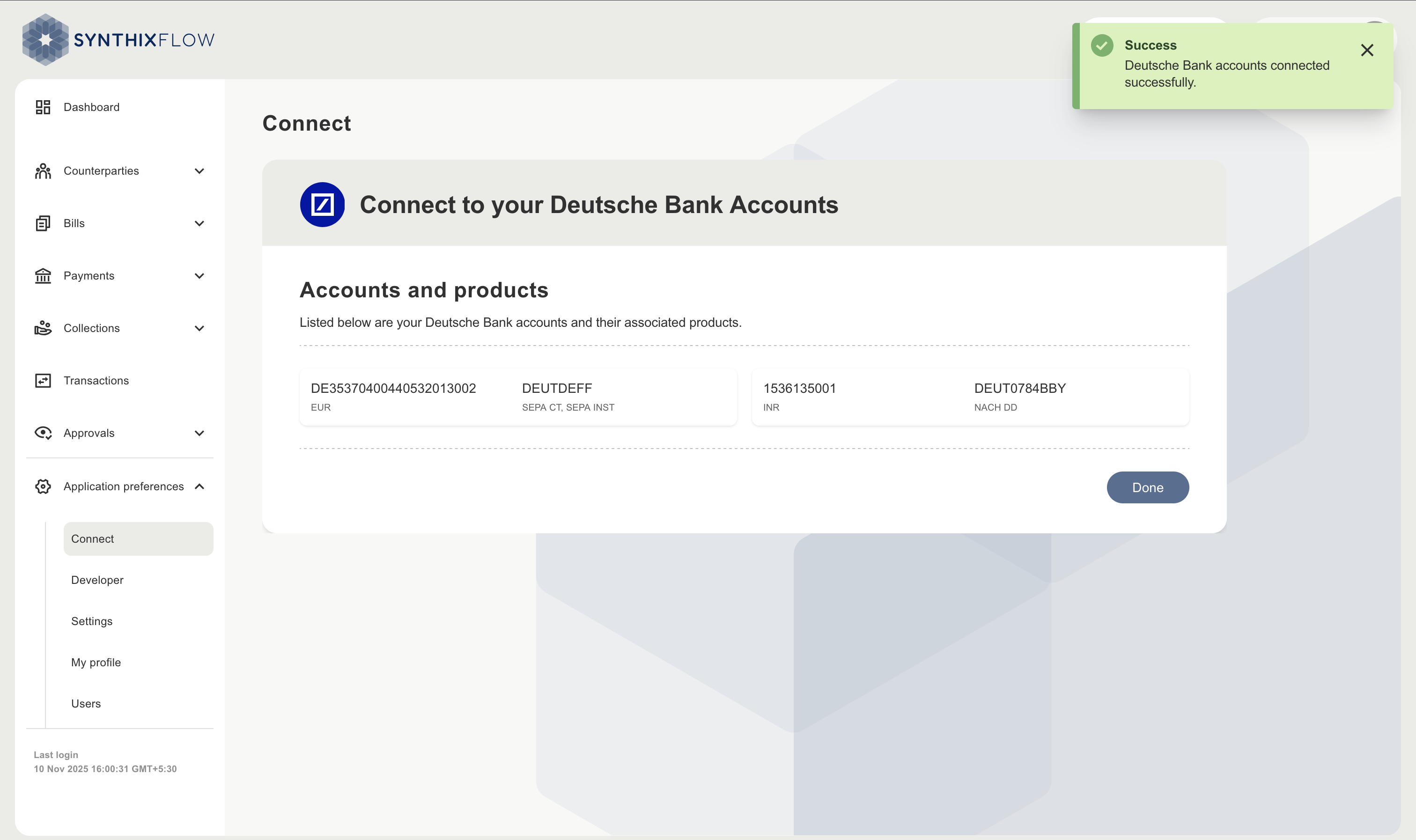Click the Connect to your Deutsche Bank Accounts title
This screenshot has width=1416, height=840.
tap(599, 204)
